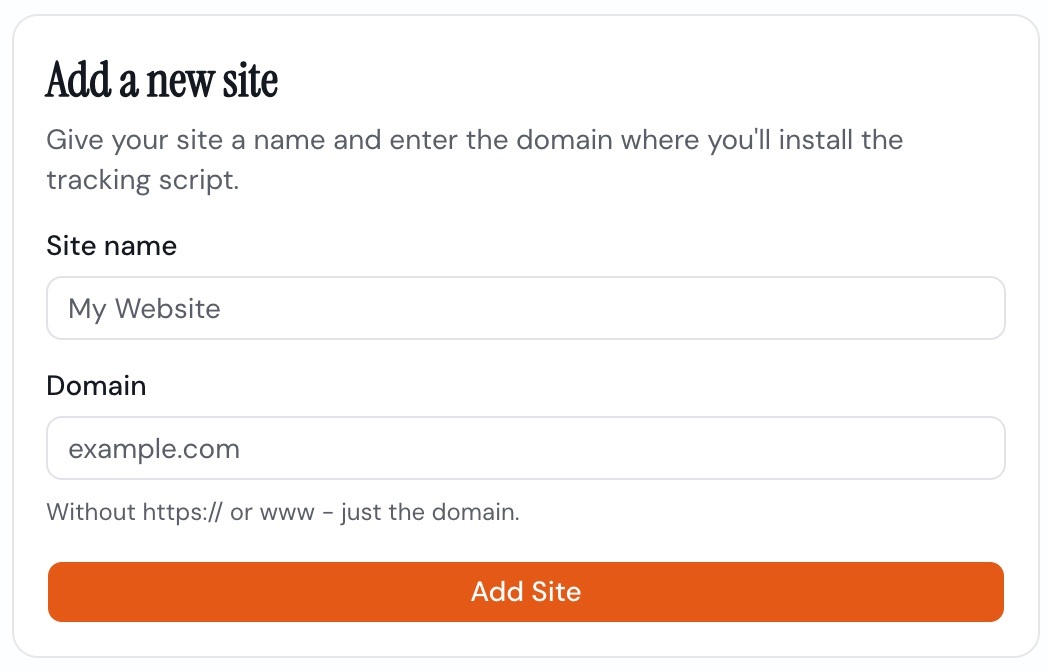Select the Domain label
The image size is (1050, 670).
click(x=96, y=386)
